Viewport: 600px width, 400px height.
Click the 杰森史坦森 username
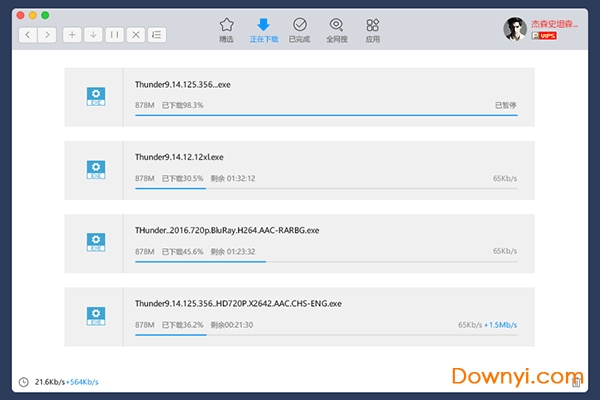pos(555,22)
